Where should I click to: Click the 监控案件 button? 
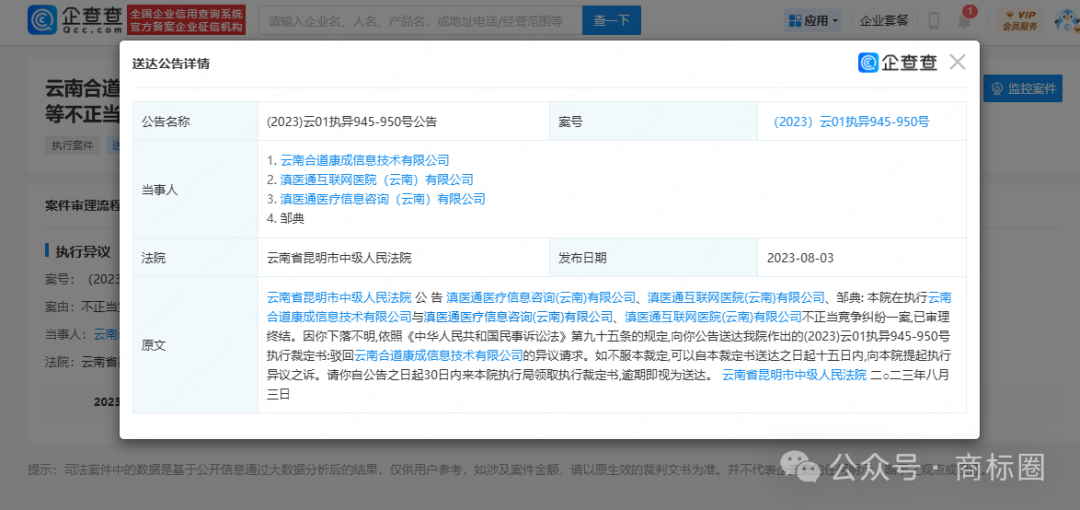(x=1023, y=89)
